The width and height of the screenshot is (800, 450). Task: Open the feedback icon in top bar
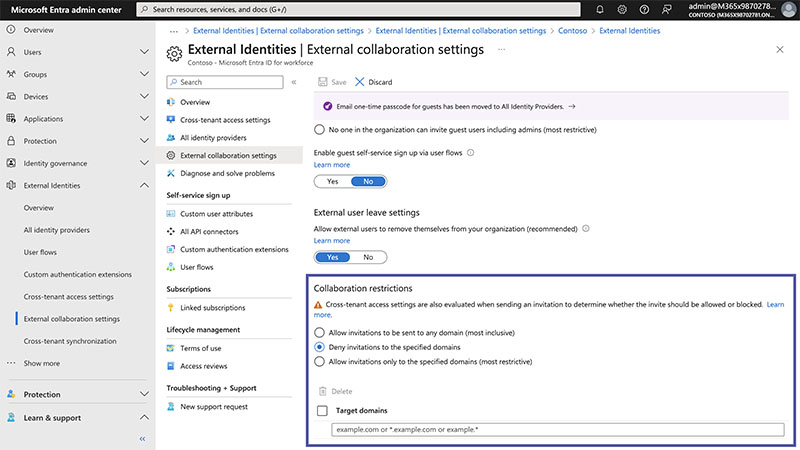pyautogui.click(x=666, y=9)
